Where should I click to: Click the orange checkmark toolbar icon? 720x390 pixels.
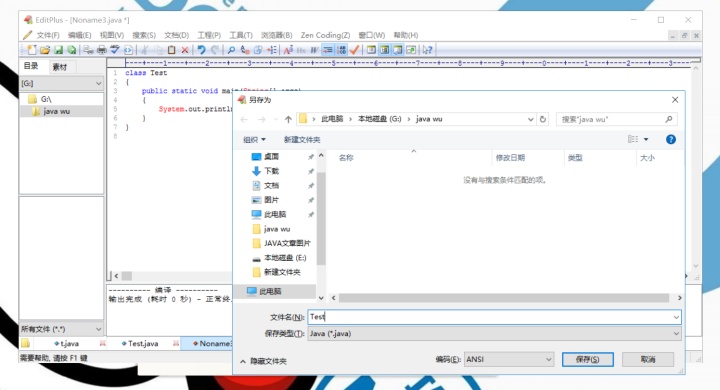pyautogui.click(x=354, y=50)
